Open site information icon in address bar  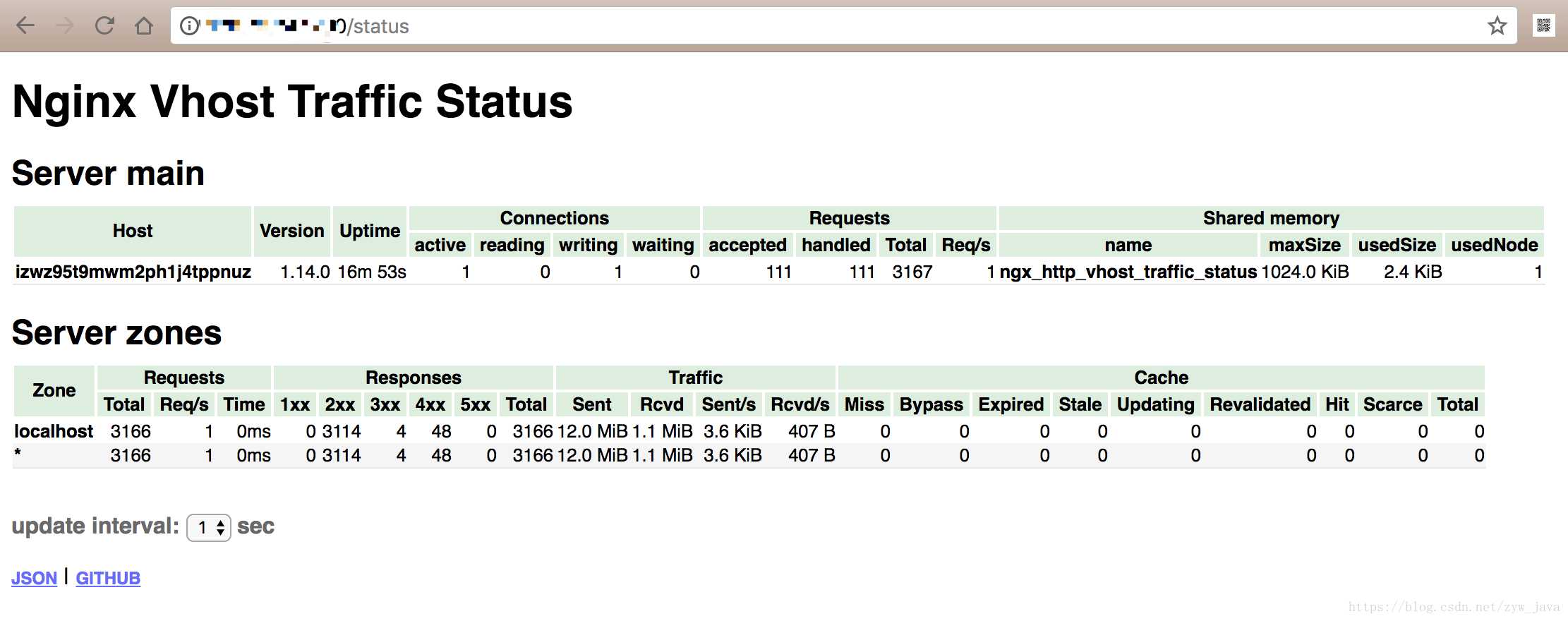[x=189, y=26]
